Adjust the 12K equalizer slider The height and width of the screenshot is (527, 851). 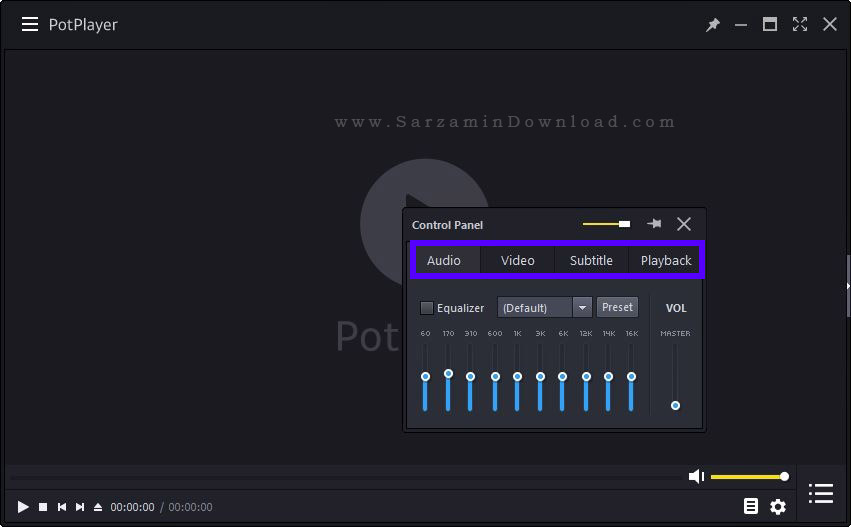click(x=586, y=377)
